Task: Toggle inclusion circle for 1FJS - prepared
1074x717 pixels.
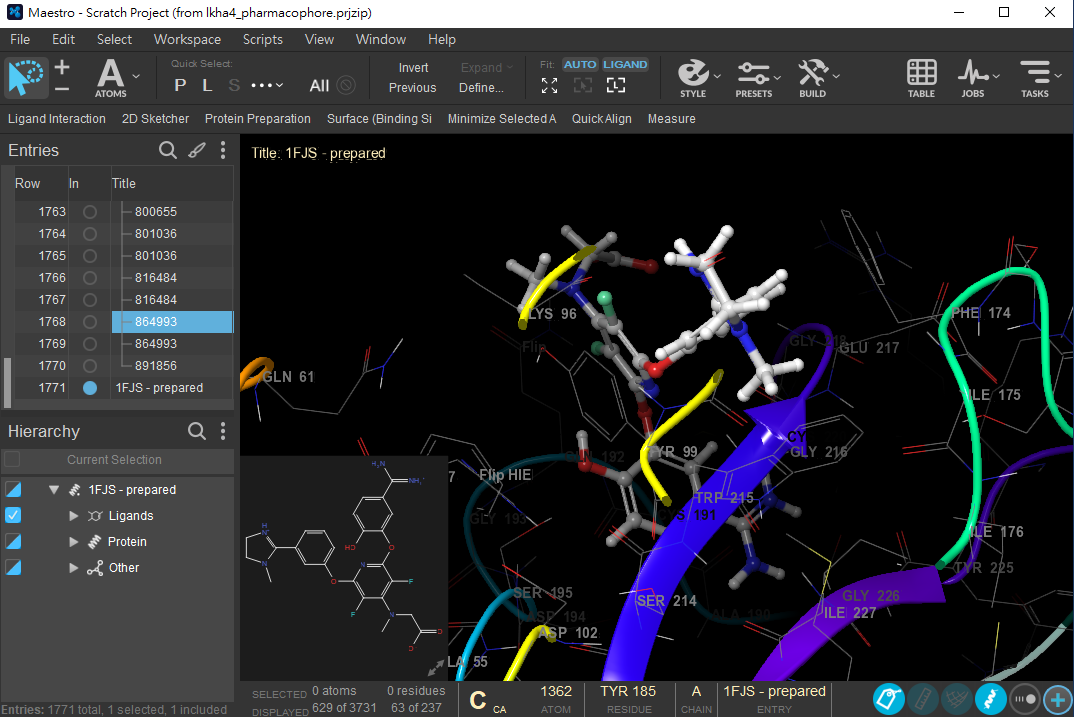Action: [x=90, y=388]
